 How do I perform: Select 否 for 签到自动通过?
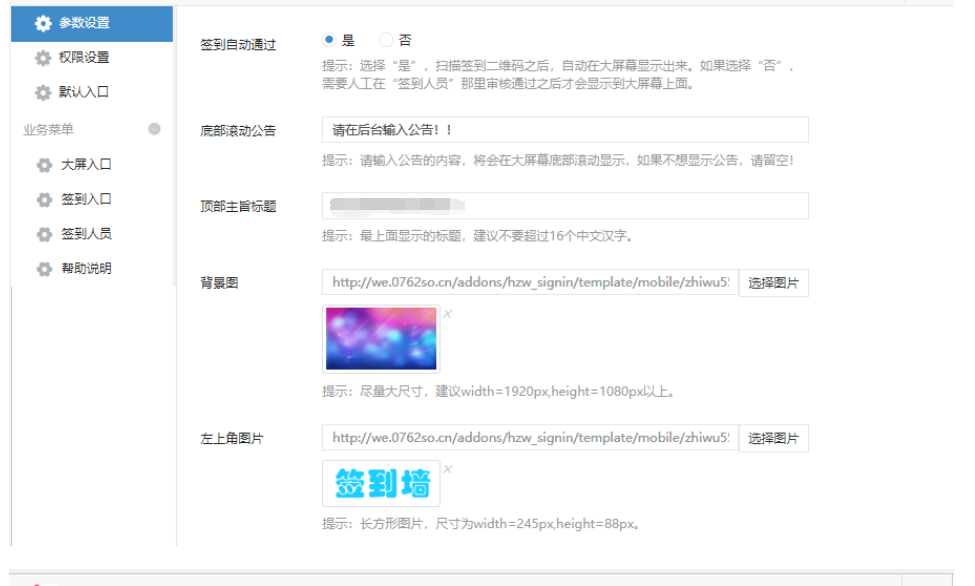pos(386,38)
